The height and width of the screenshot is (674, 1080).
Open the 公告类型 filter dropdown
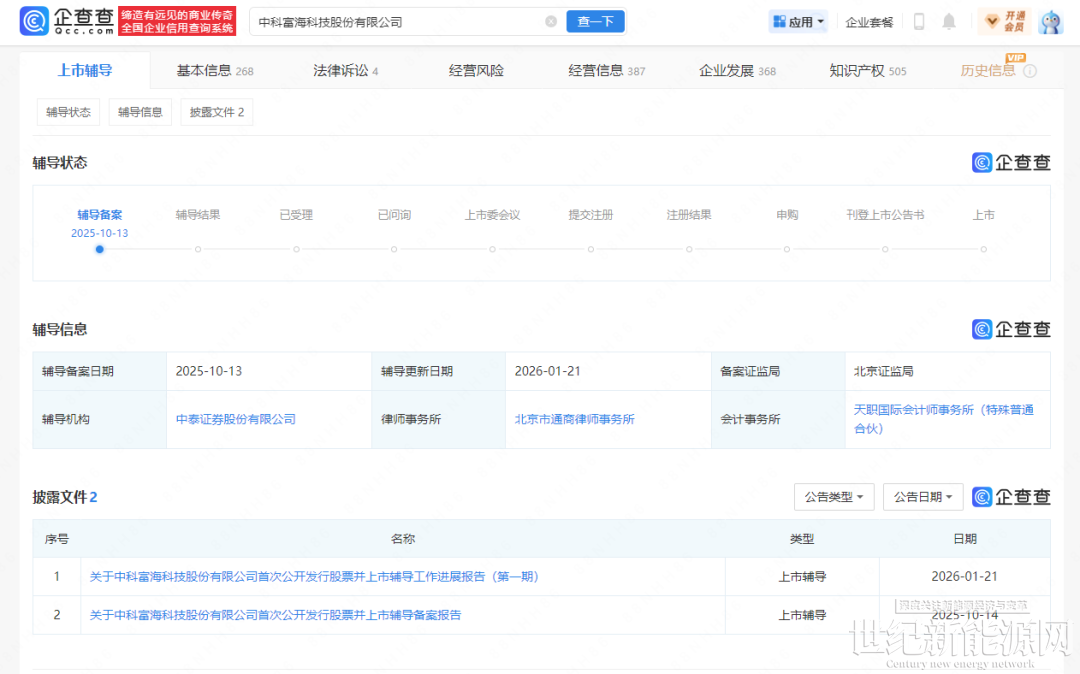point(834,497)
